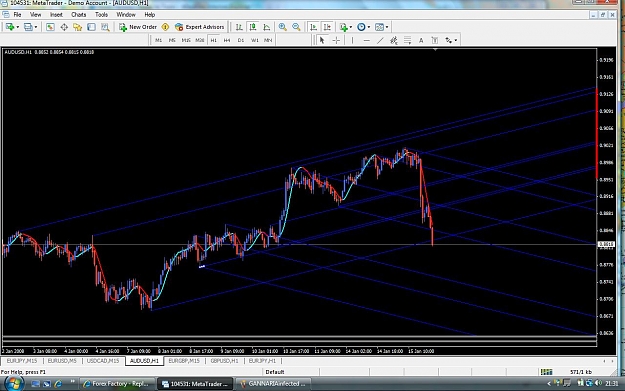Open GANNARIAinfected taskbar window
625x391 pixels.
[x=272, y=384]
